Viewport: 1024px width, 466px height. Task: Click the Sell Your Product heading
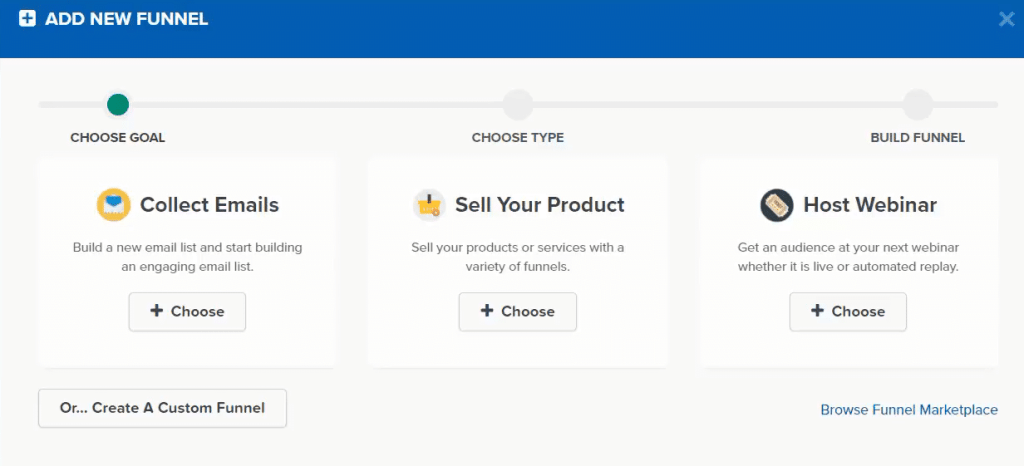point(539,205)
